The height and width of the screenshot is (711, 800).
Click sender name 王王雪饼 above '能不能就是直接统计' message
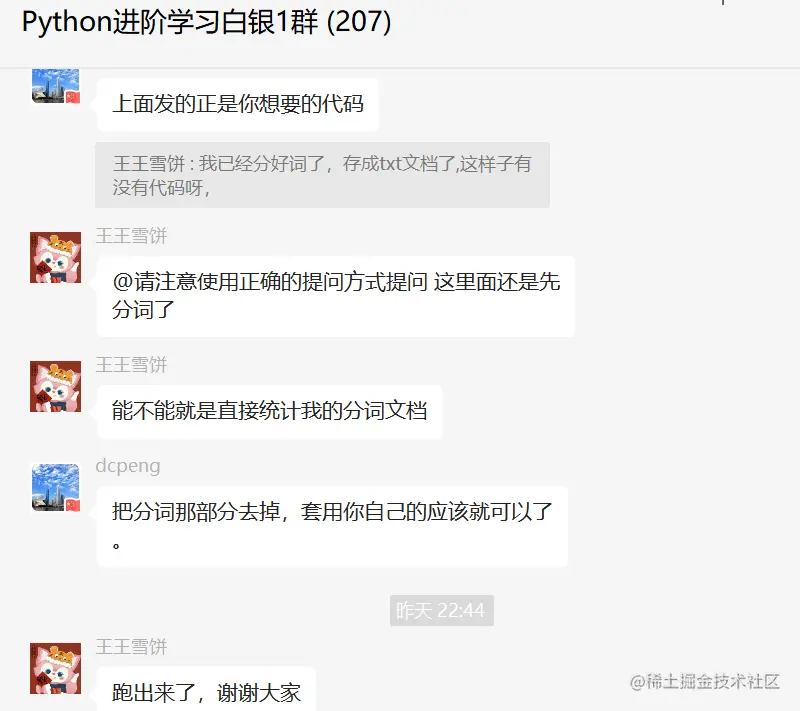tap(131, 365)
